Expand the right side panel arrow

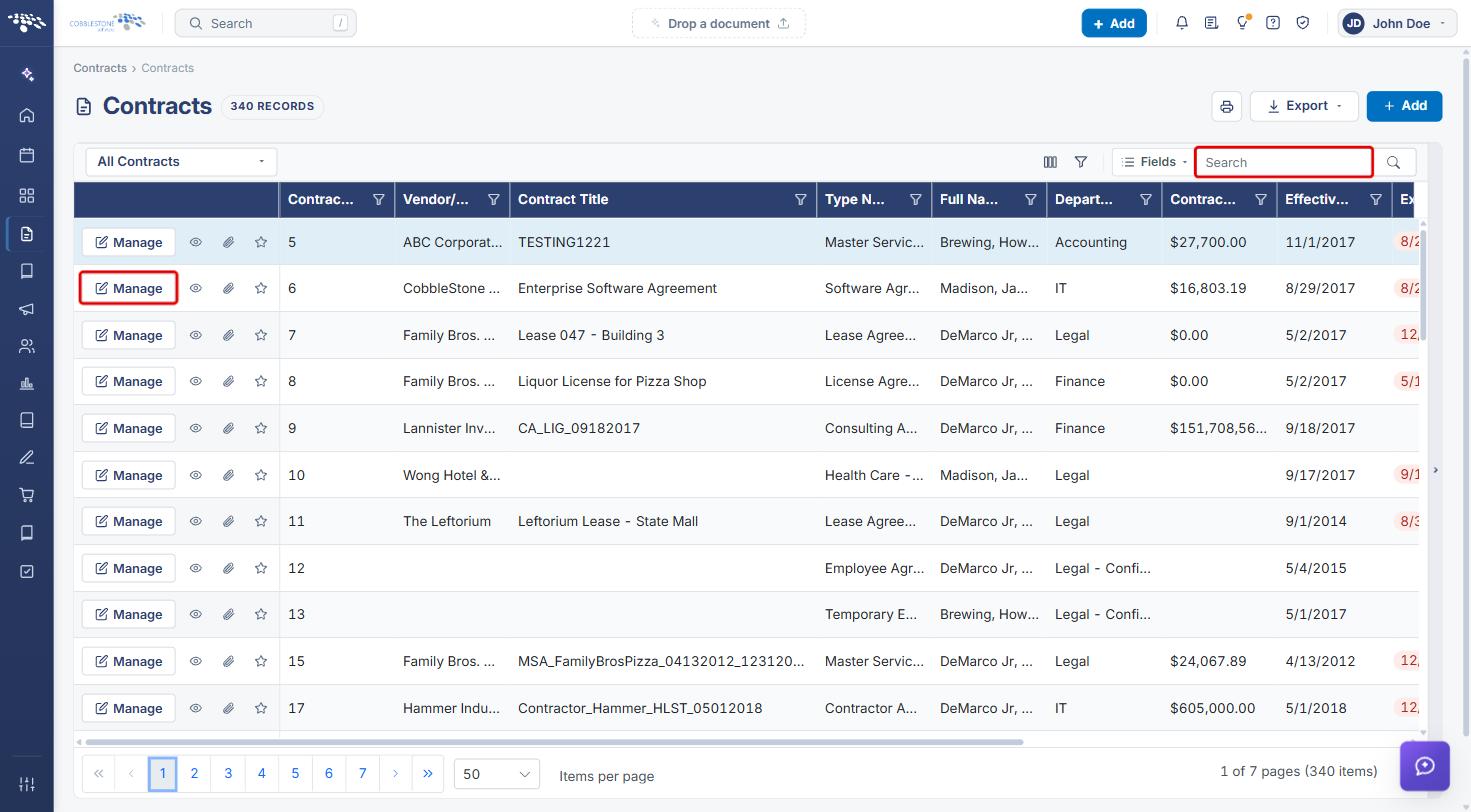[x=1436, y=470]
